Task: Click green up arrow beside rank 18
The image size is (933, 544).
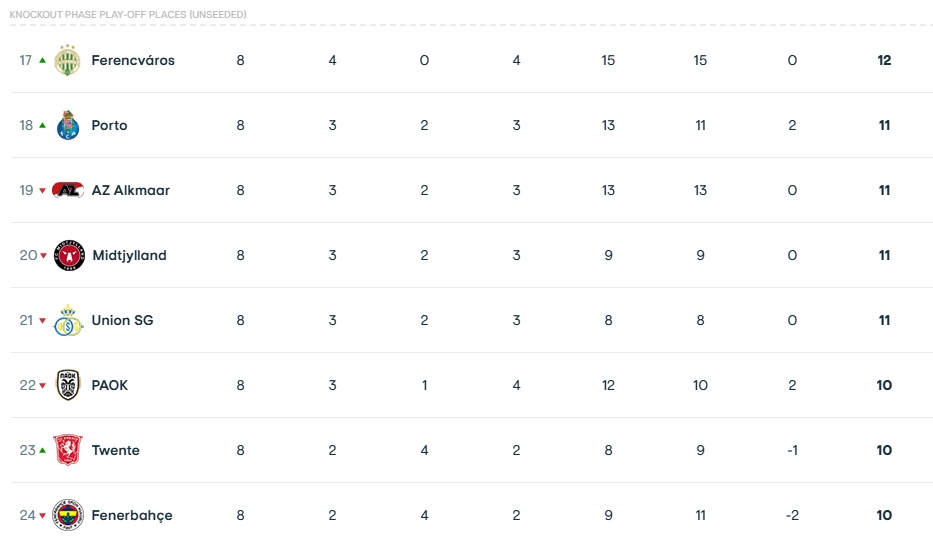Action: [42, 125]
